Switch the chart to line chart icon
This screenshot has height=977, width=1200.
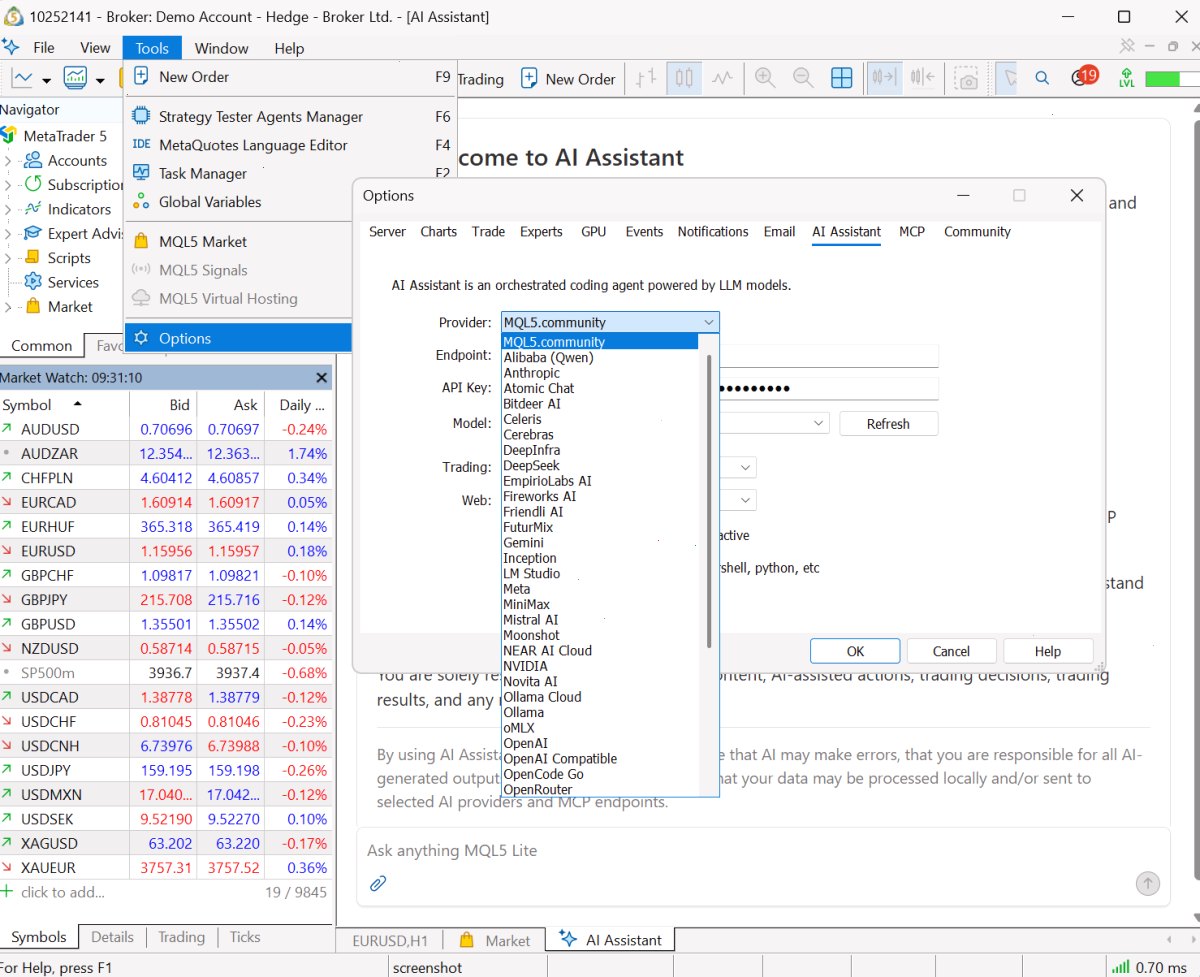(x=722, y=78)
